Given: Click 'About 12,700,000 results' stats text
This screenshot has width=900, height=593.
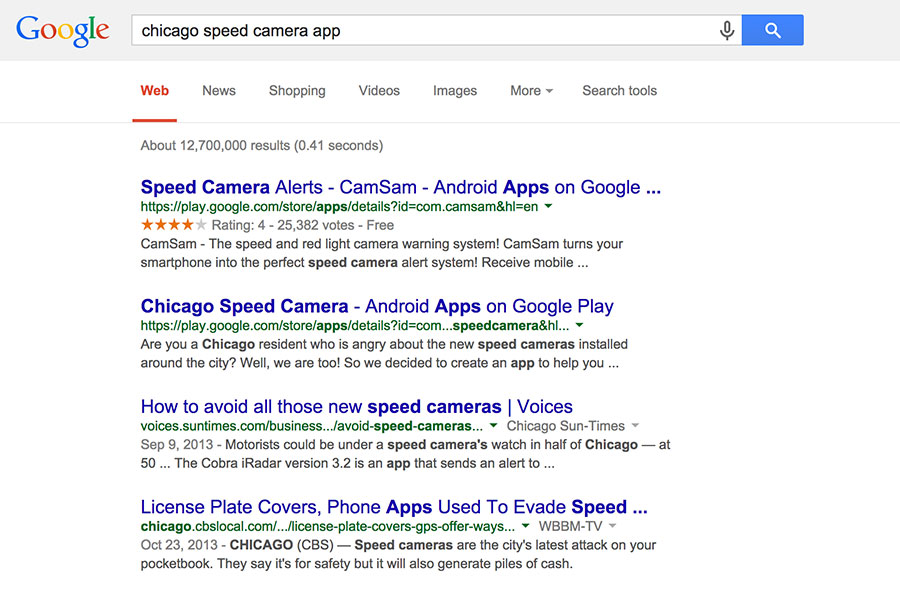Looking at the screenshot, I should (x=262, y=145).
